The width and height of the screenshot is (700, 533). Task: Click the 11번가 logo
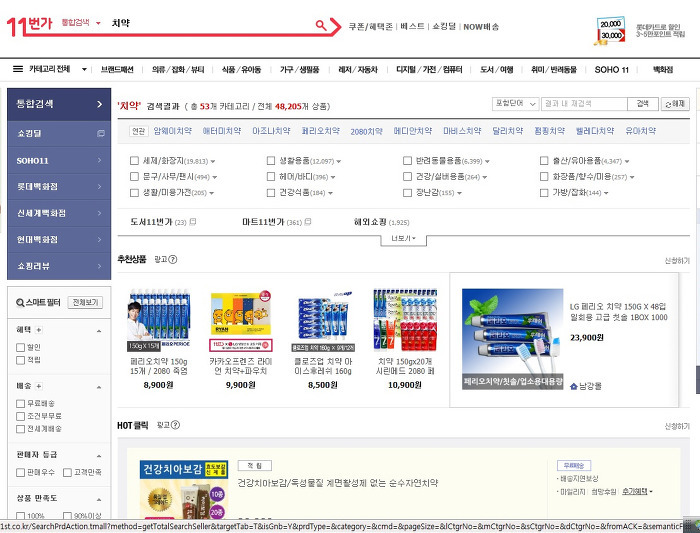[29, 25]
